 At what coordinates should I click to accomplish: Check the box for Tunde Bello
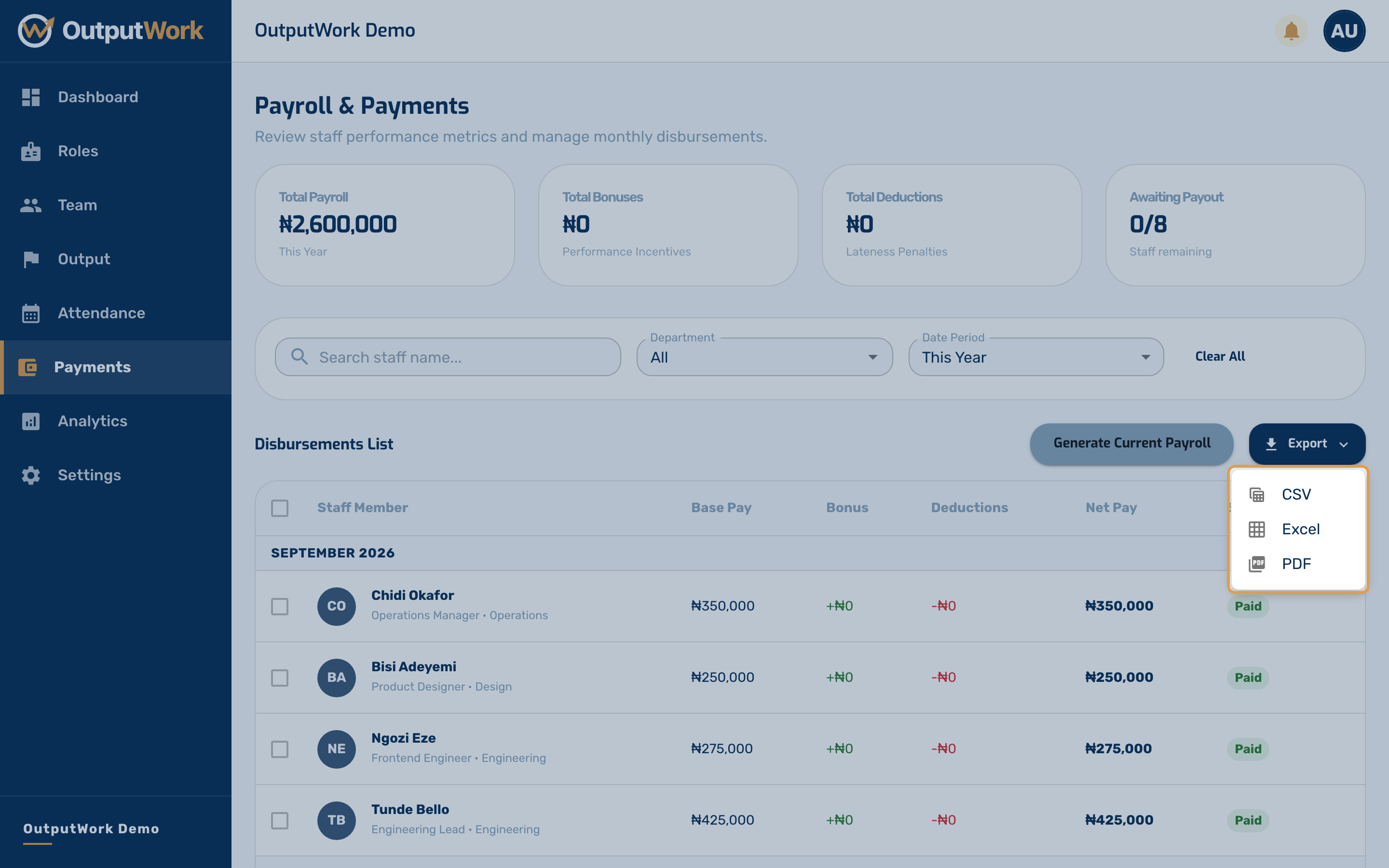click(x=280, y=820)
